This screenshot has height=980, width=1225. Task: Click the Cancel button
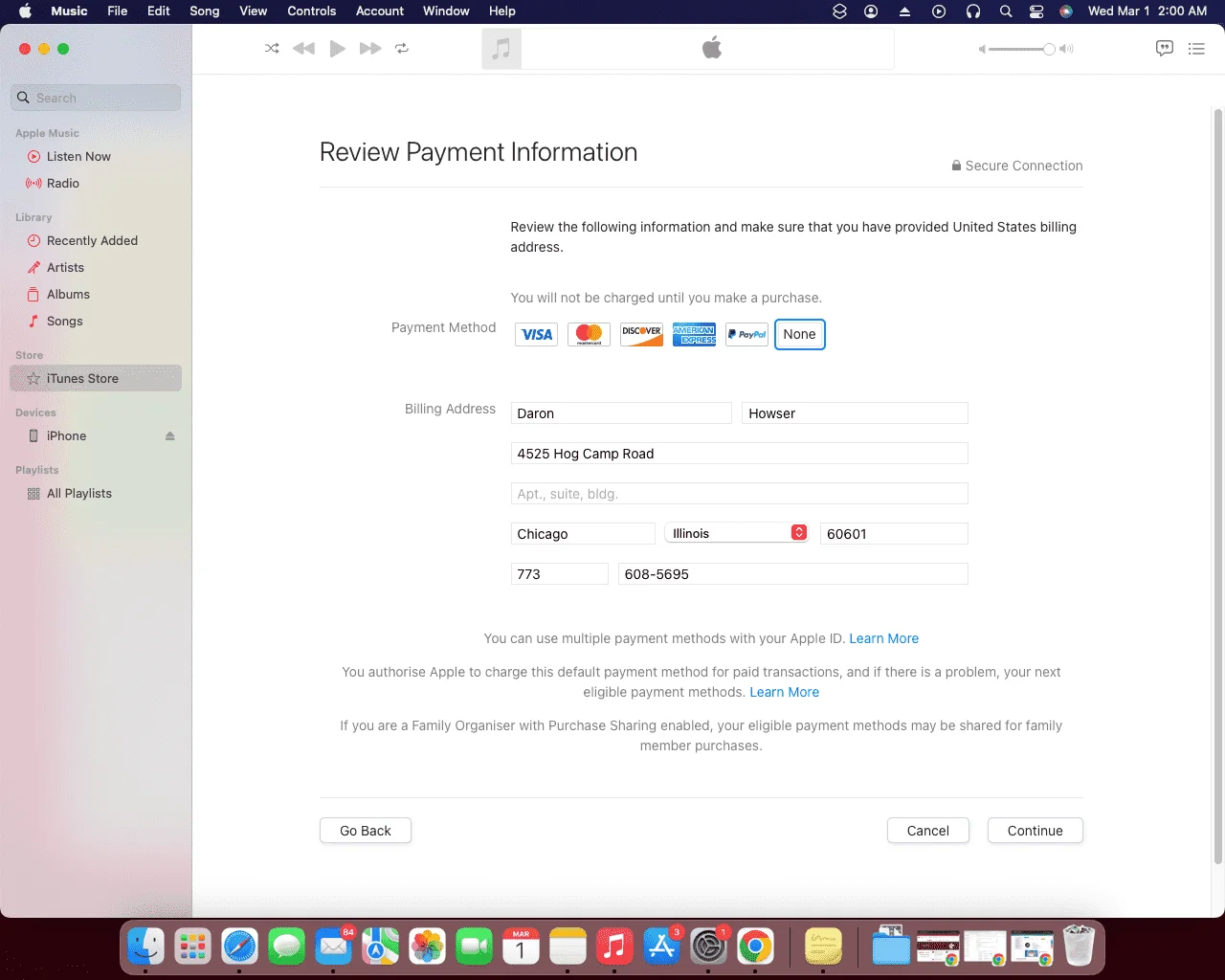coord(928,831)
